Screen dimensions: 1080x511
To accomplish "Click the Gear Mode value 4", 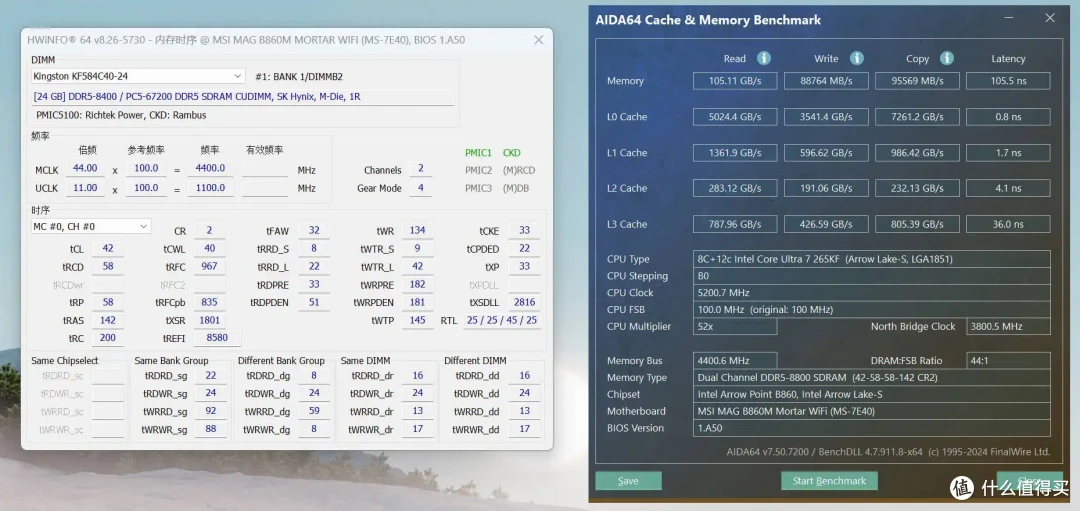I will [x=420, y=188].
